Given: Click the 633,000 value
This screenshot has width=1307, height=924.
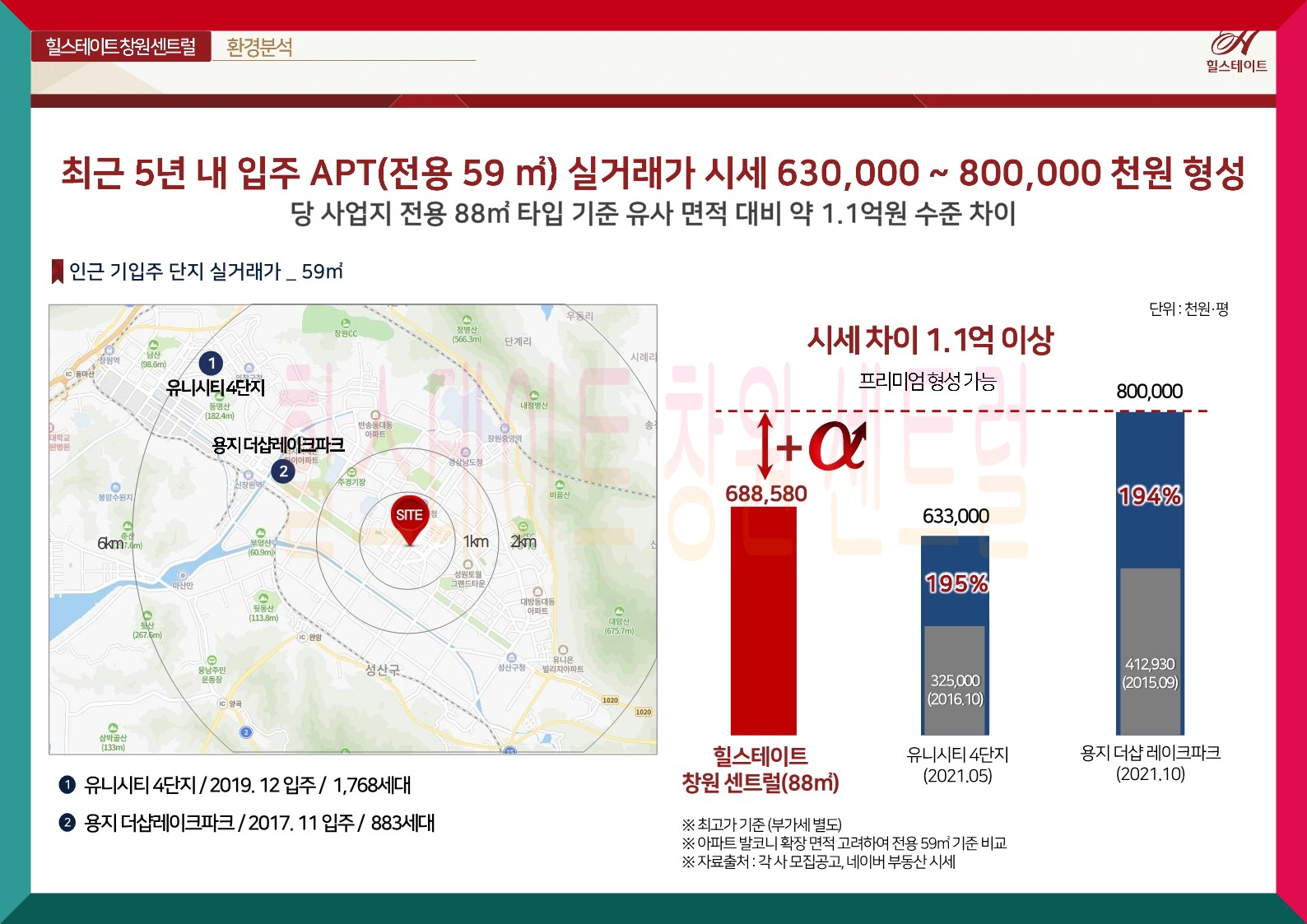Looking at the screenshot, I should pos(956,516).
